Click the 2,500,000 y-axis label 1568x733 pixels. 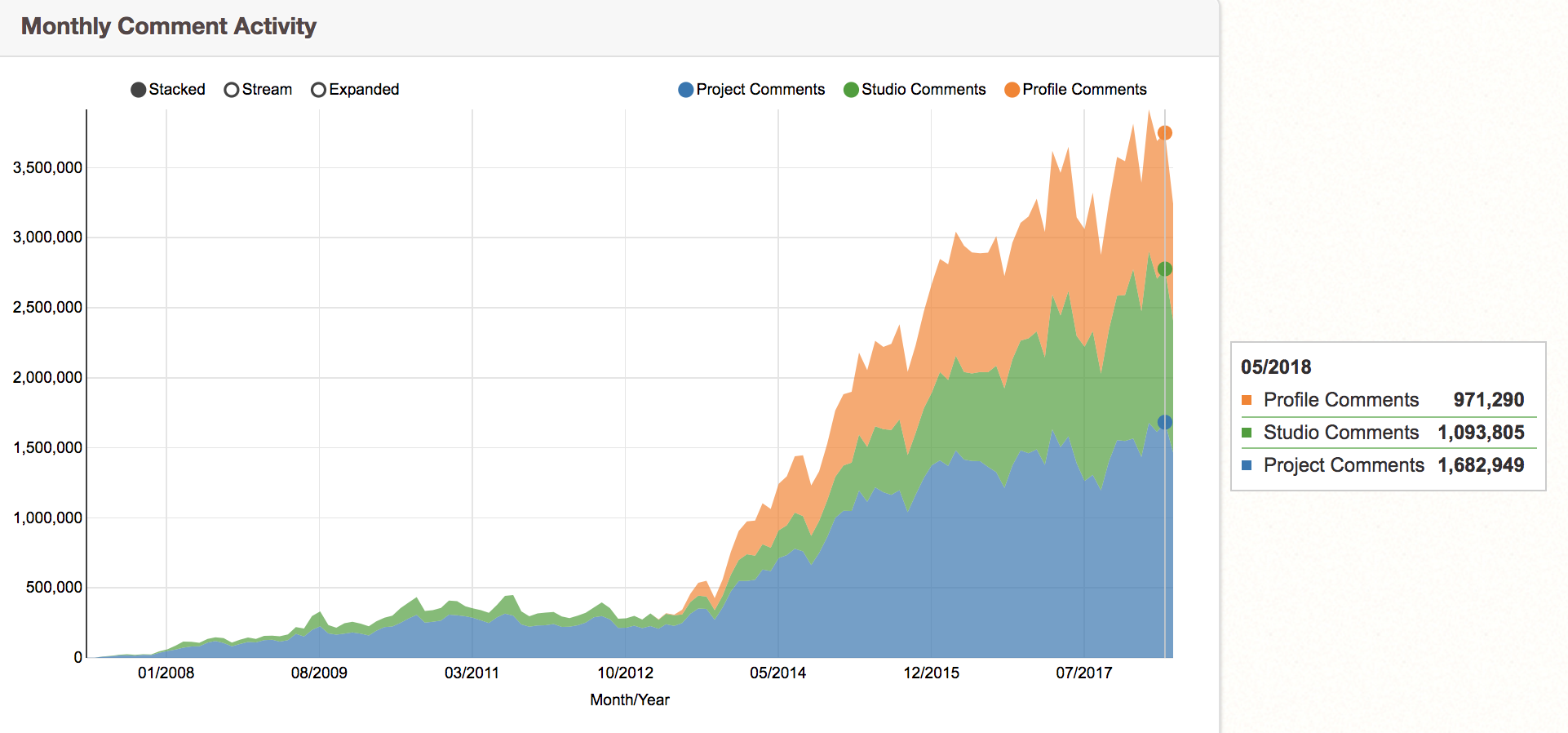(x=47, y=307)
